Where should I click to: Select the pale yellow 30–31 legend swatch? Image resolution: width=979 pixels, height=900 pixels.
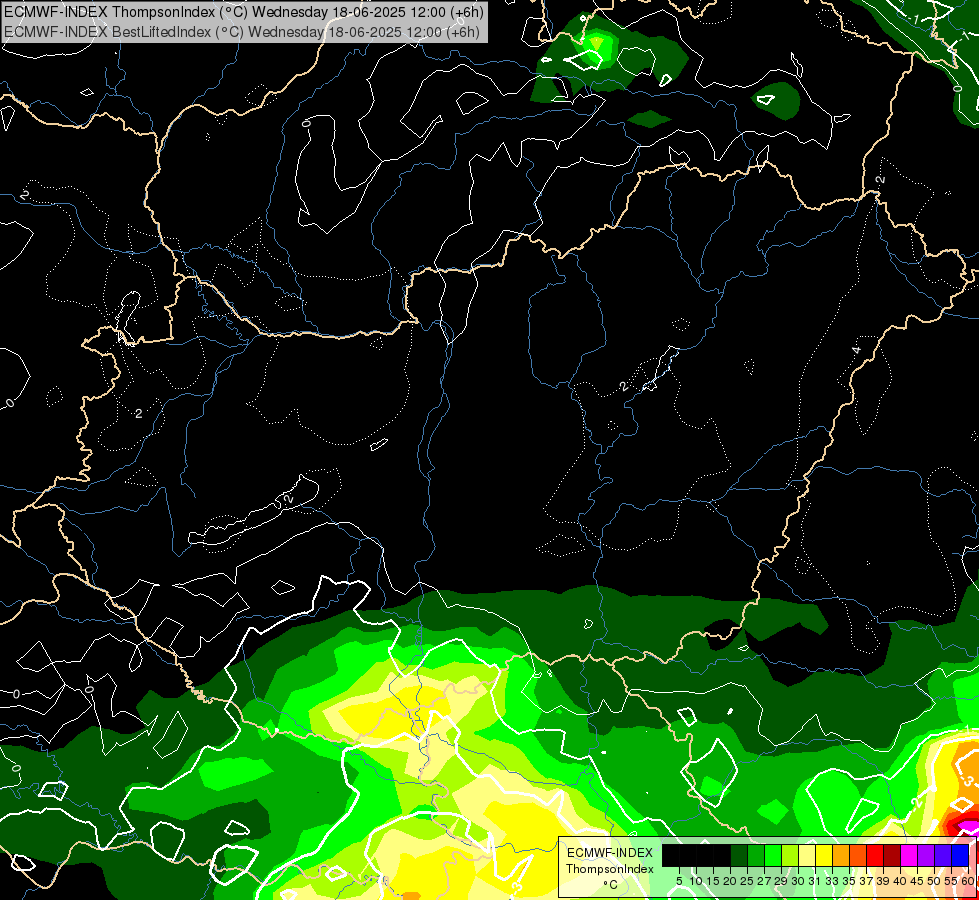click(807, 855)
